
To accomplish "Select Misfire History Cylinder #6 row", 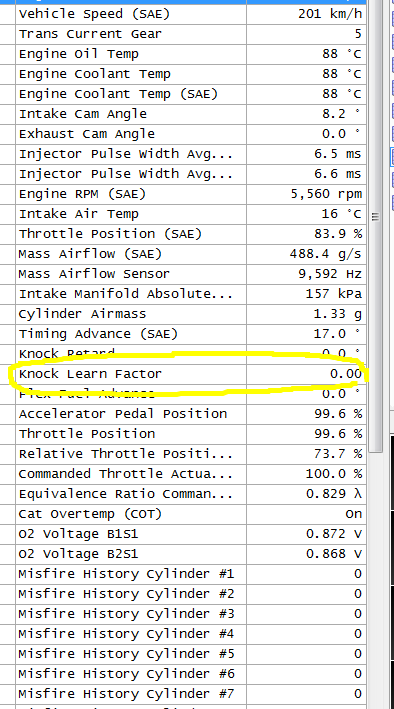I will (191, 674).
